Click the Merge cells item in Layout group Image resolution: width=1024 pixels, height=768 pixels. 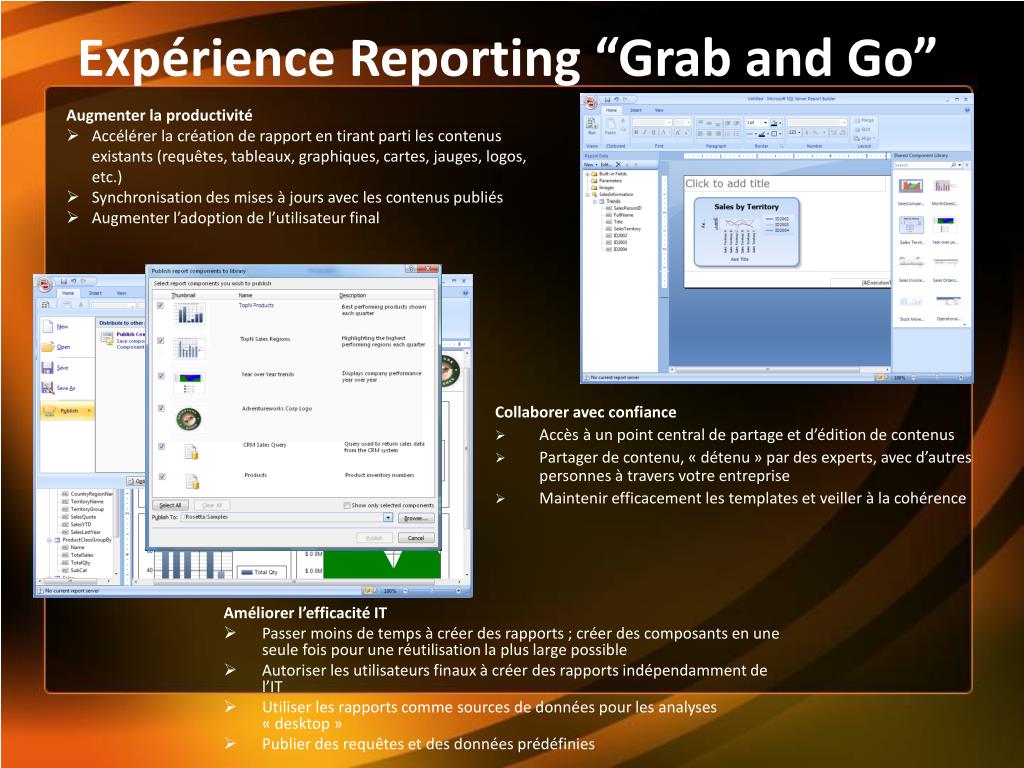point(864,120)
